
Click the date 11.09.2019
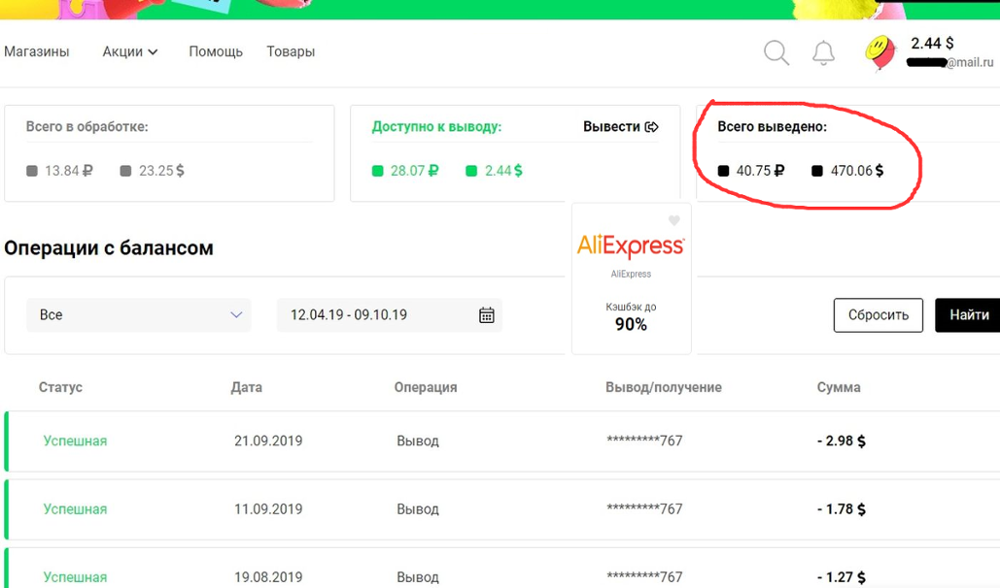click(x=268, y=510)
